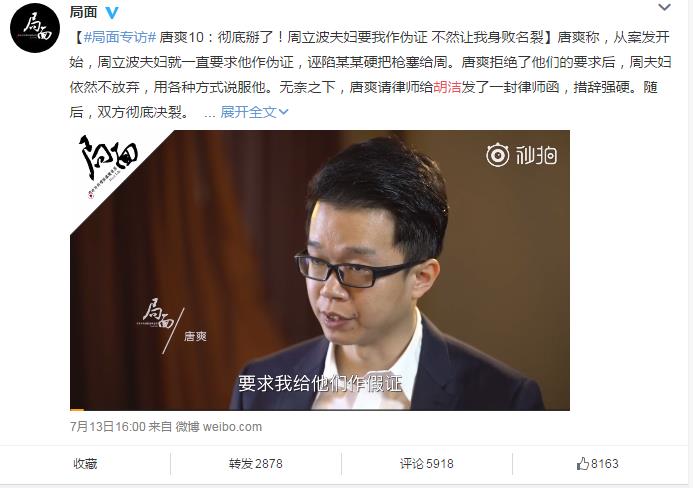The width and height of the screenshot is (693, 488).
Task: Open the #局面专访# hashtag topic
Action: pyautogui.click(x=120, y=37)
